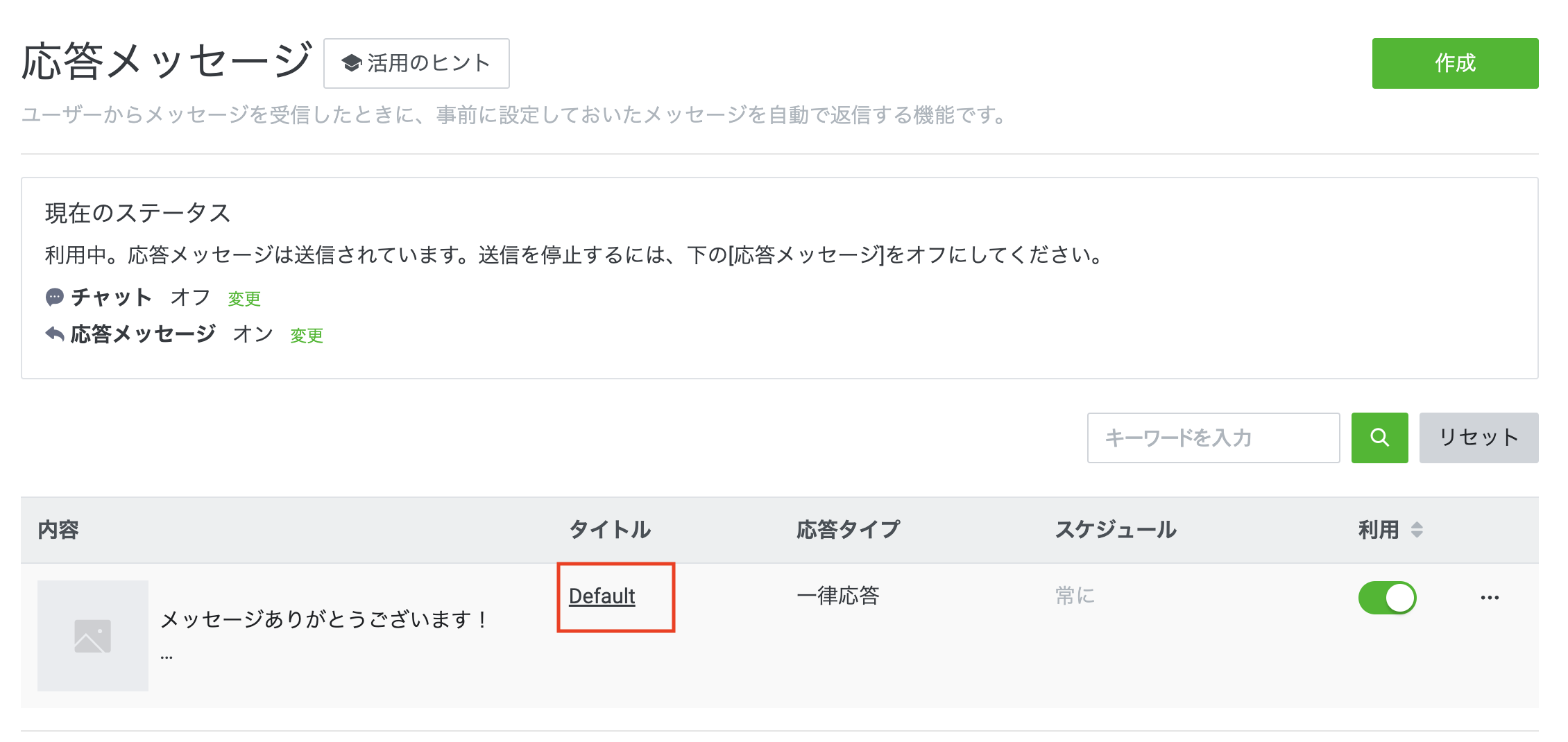Viewport: 1568px width, 742px height.
Task: Click the 内容 column header
Action: (58, 530)
